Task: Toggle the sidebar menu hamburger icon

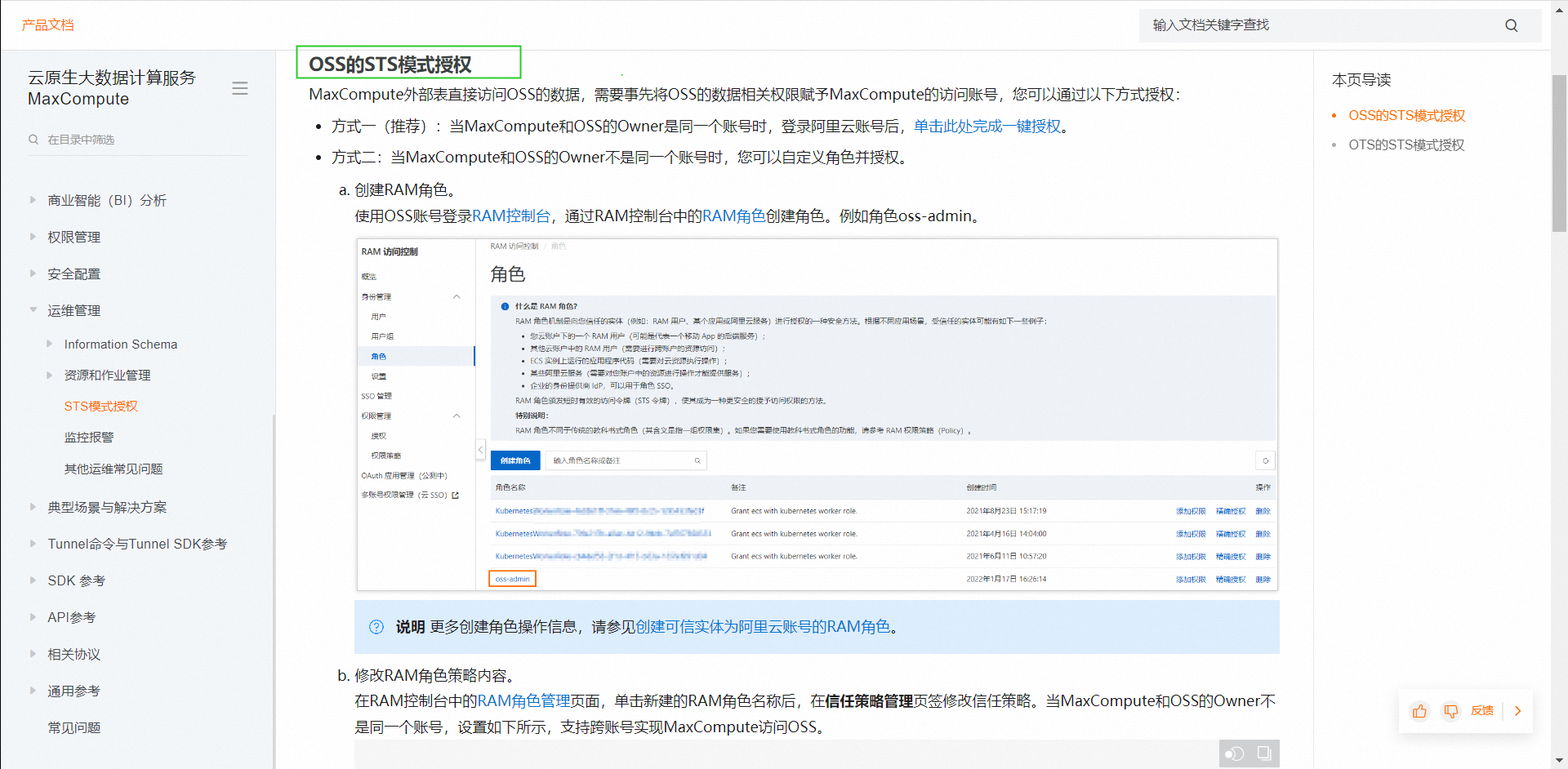Action: coord(240,88)
